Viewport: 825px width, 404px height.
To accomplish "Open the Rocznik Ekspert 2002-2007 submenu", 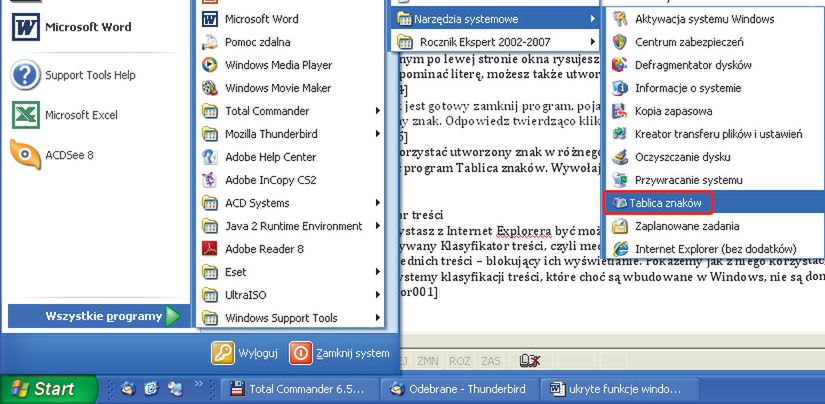I will click(496, 42).
